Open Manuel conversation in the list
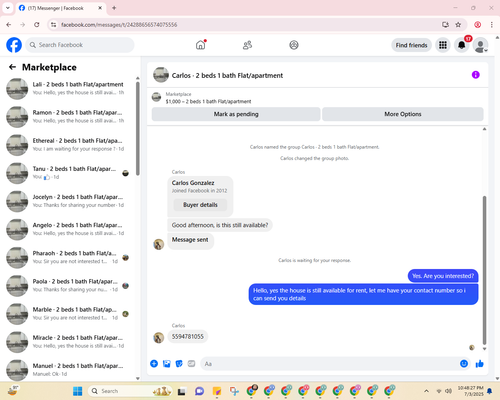The height and width of the screenshot is (400, 500). point(68,370)
